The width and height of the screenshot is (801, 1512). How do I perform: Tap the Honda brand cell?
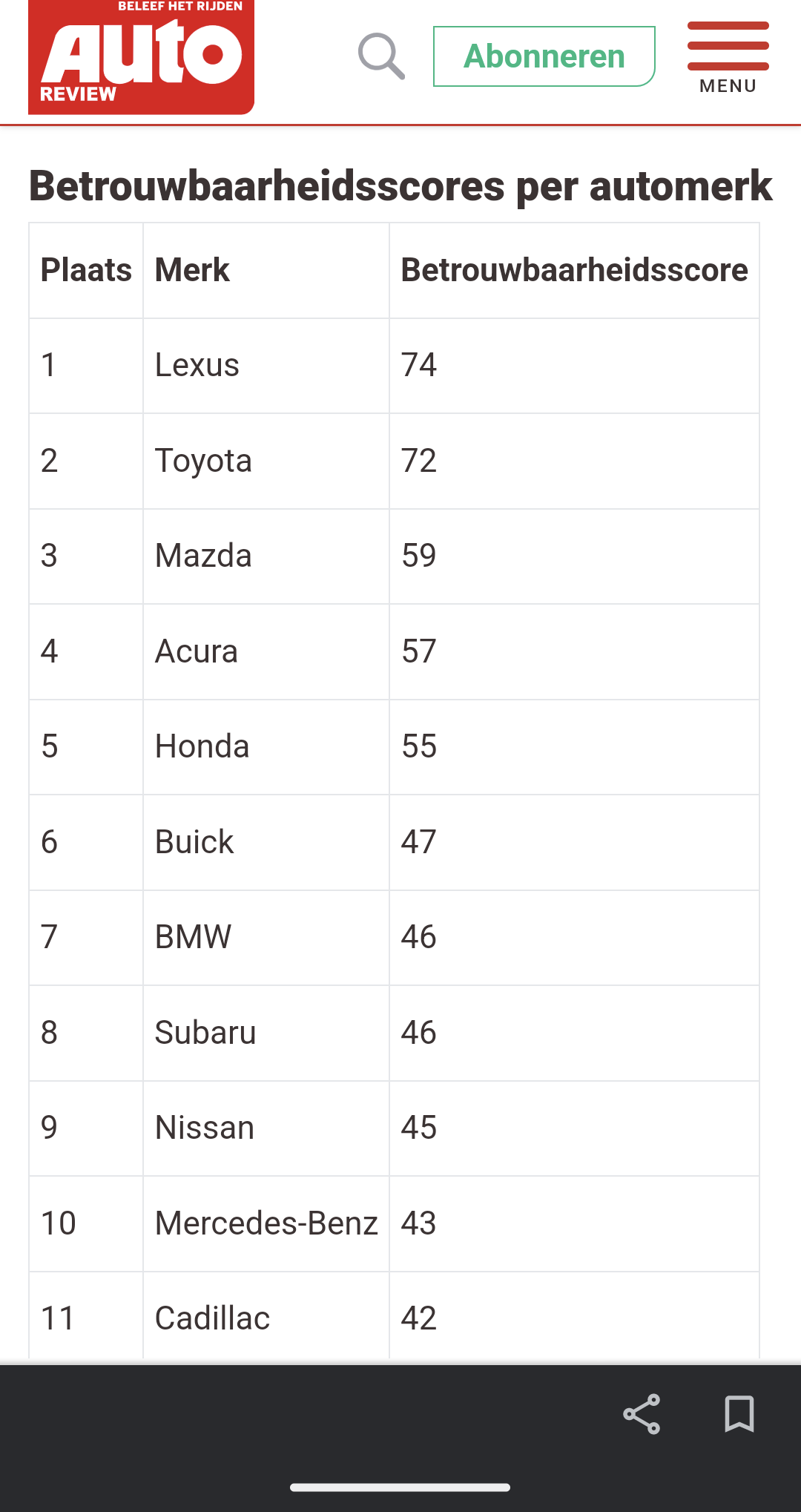pyautogui.click(x=202, y=747)
